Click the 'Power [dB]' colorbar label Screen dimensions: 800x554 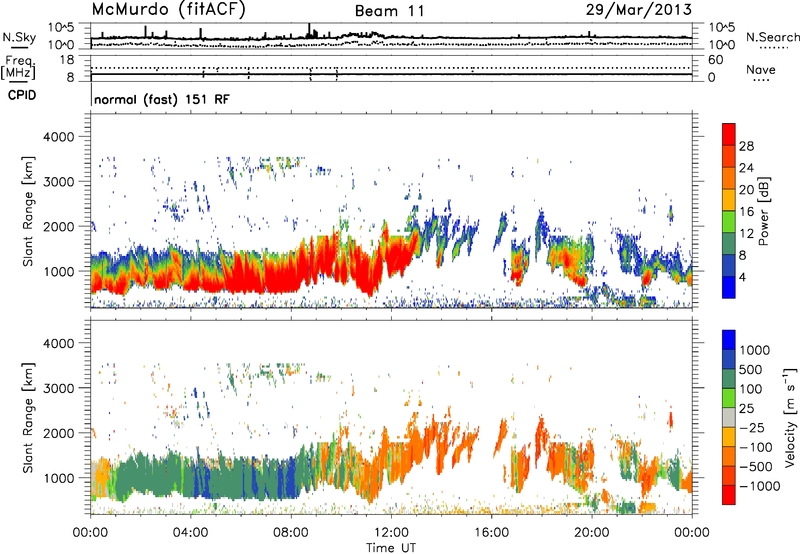pyautogui.click(x=763, y=211)
